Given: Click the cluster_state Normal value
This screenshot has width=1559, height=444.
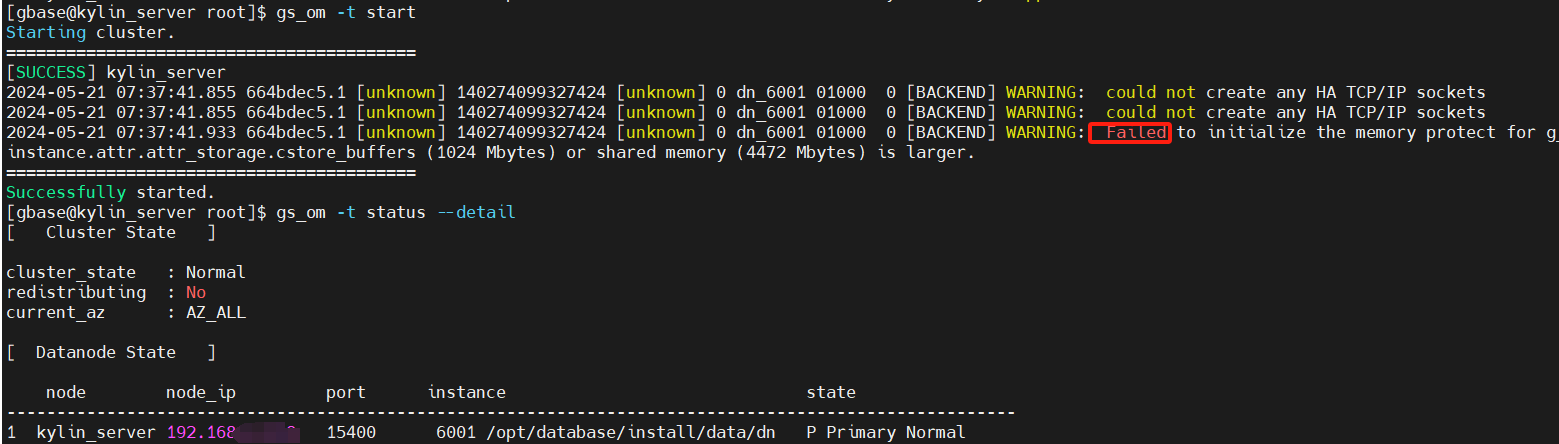Looking at the screenshot, I should pos(215,272).
